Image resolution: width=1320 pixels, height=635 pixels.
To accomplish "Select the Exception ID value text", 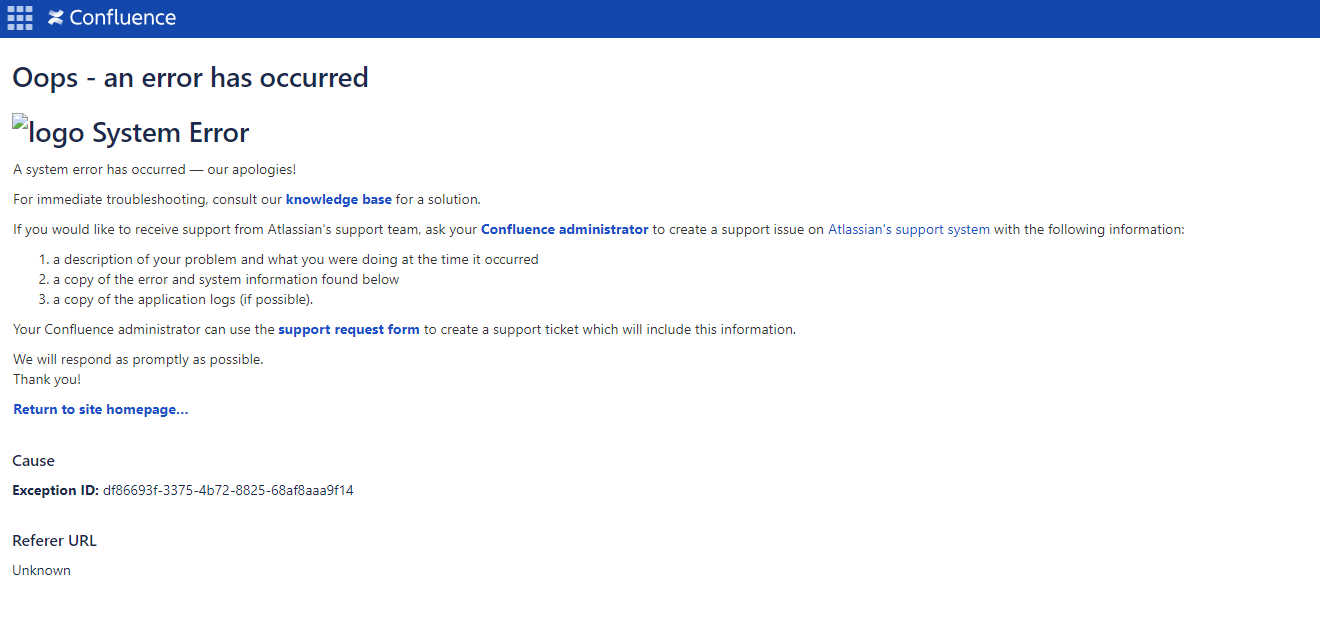I will pyautogui.click(x=228, y=490).
